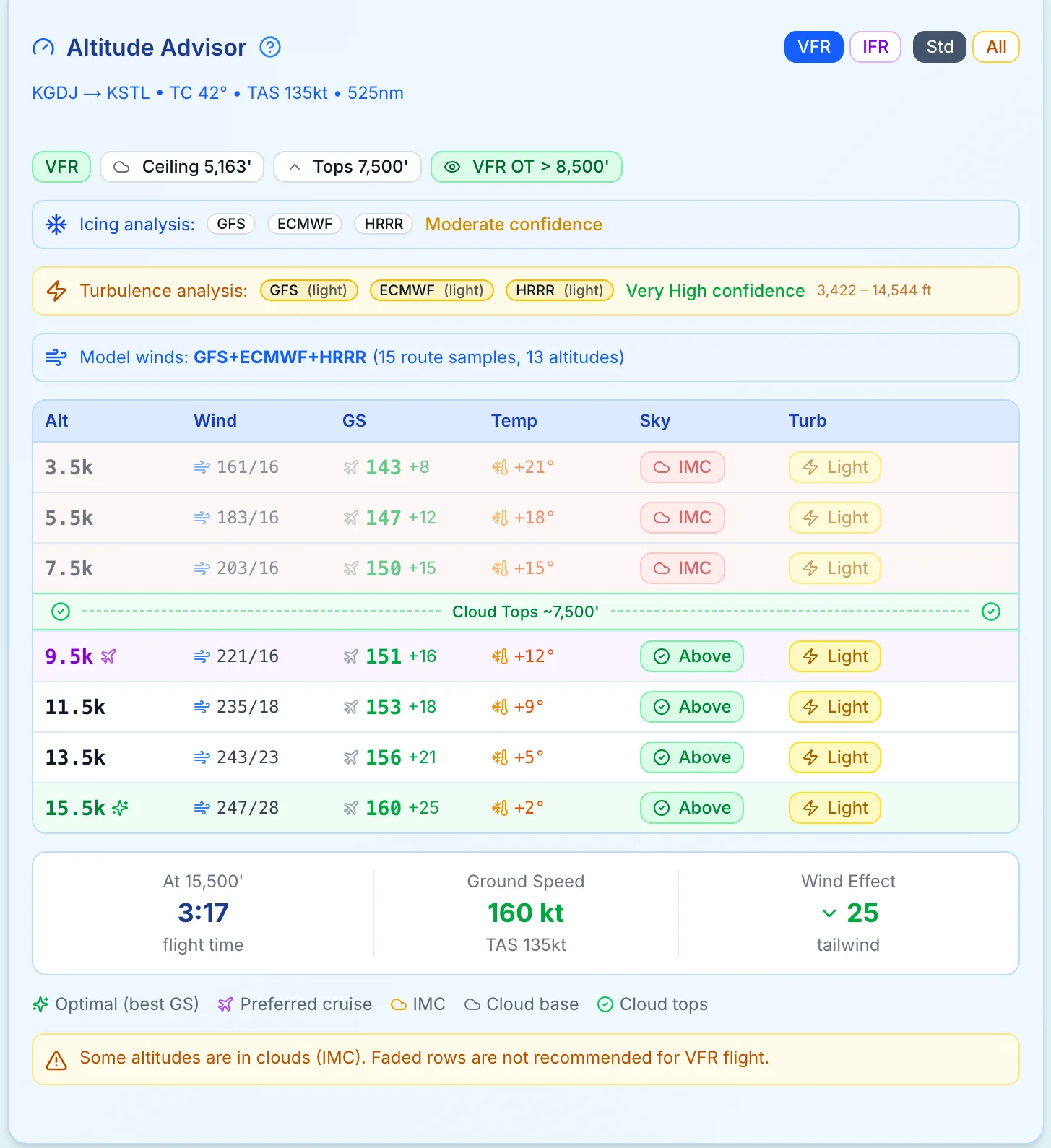
Task: Click the 3.5k altitude row label
Action: 69,467
